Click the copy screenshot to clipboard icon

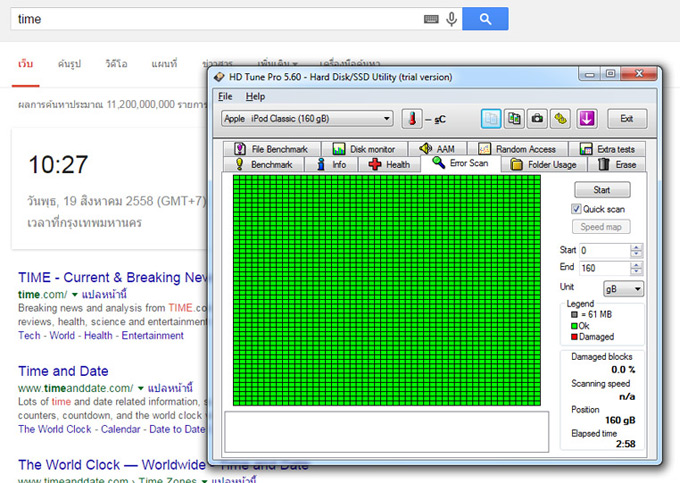click(x=514, y=119)
